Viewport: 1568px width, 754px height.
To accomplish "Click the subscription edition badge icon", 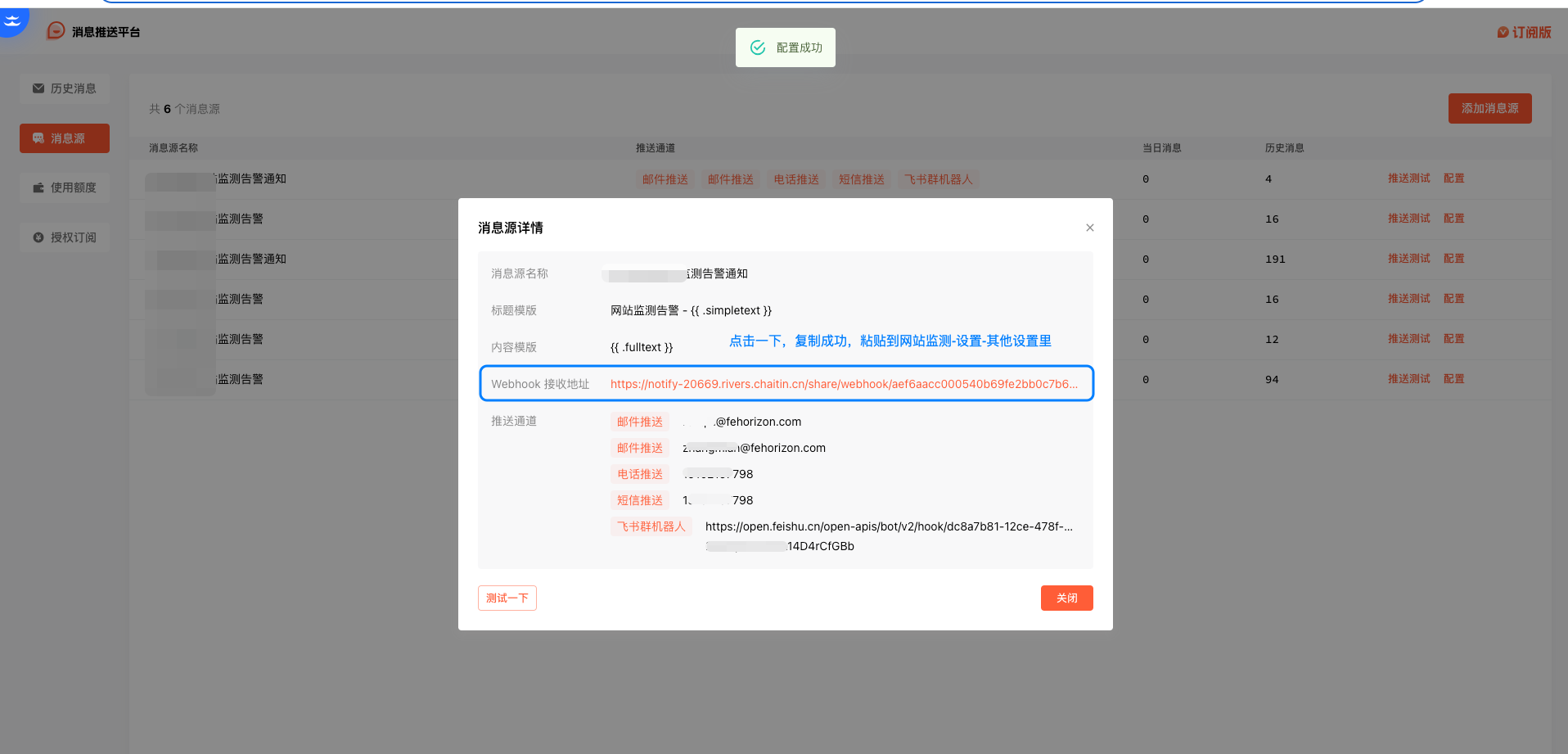I will pos(1503,33).
